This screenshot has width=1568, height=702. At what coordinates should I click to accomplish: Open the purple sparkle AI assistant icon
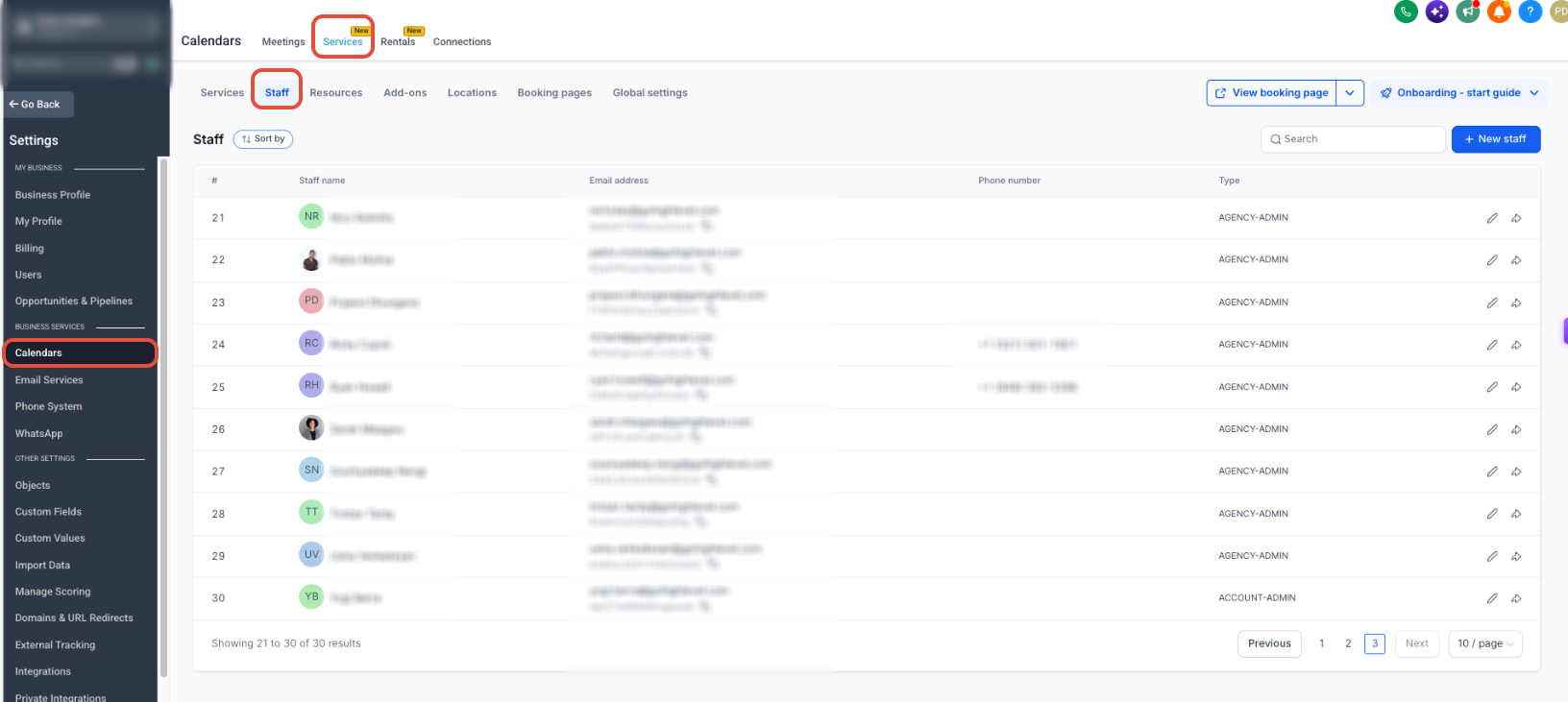pos(1436,12)
